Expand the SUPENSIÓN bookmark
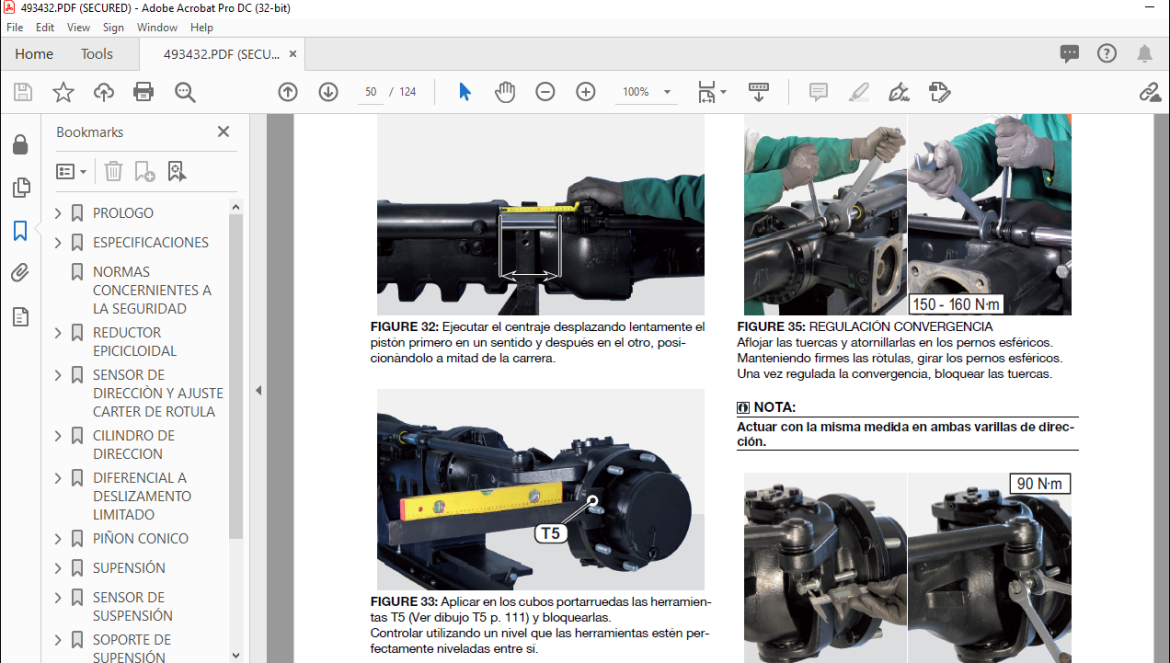The height and width of the screenshot is (663, 1170). click(x=58, y=568)
